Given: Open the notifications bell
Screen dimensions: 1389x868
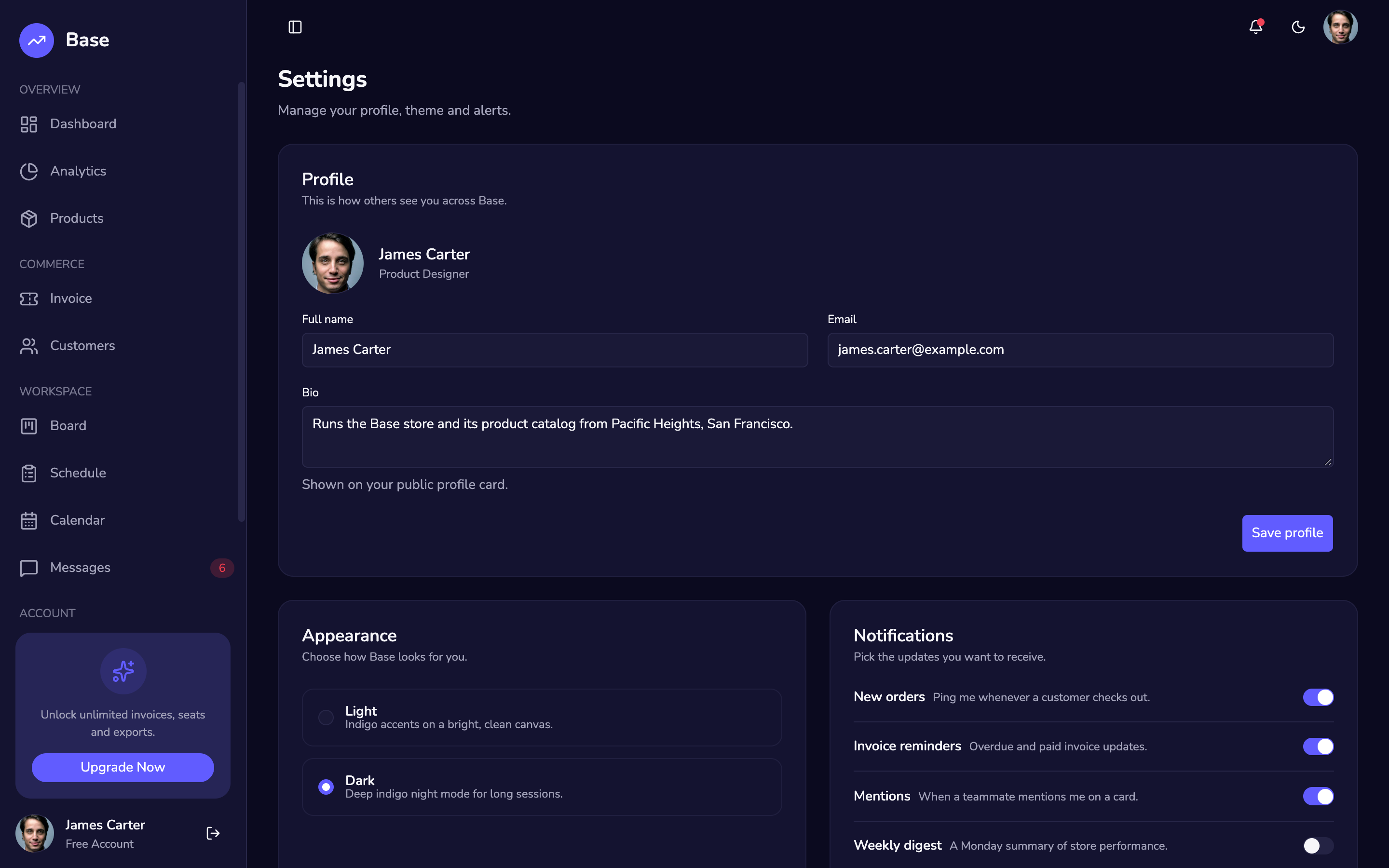Looking at the screenshot, I should (x=1256, y=27).
